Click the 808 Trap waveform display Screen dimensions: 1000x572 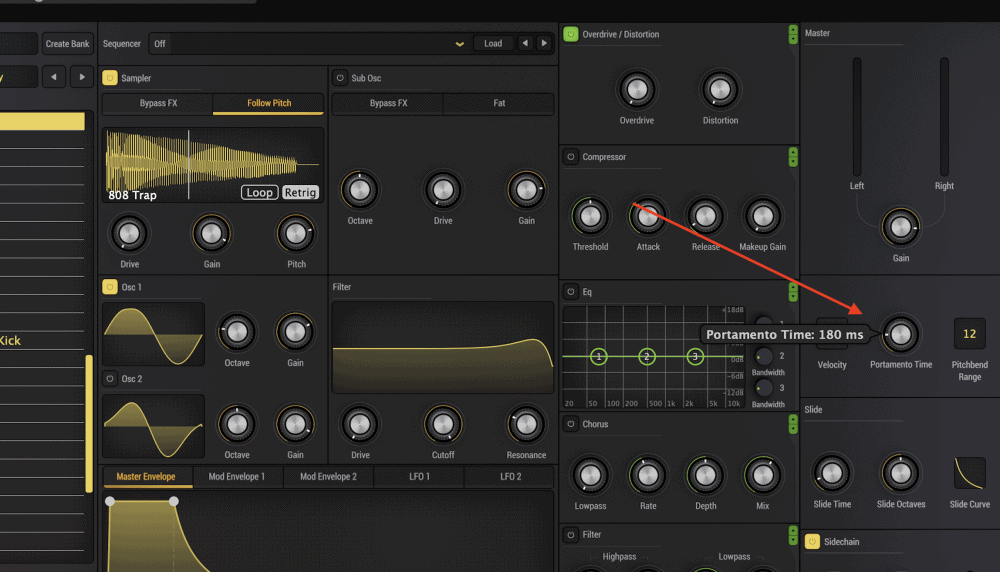(x=213, y=165)
